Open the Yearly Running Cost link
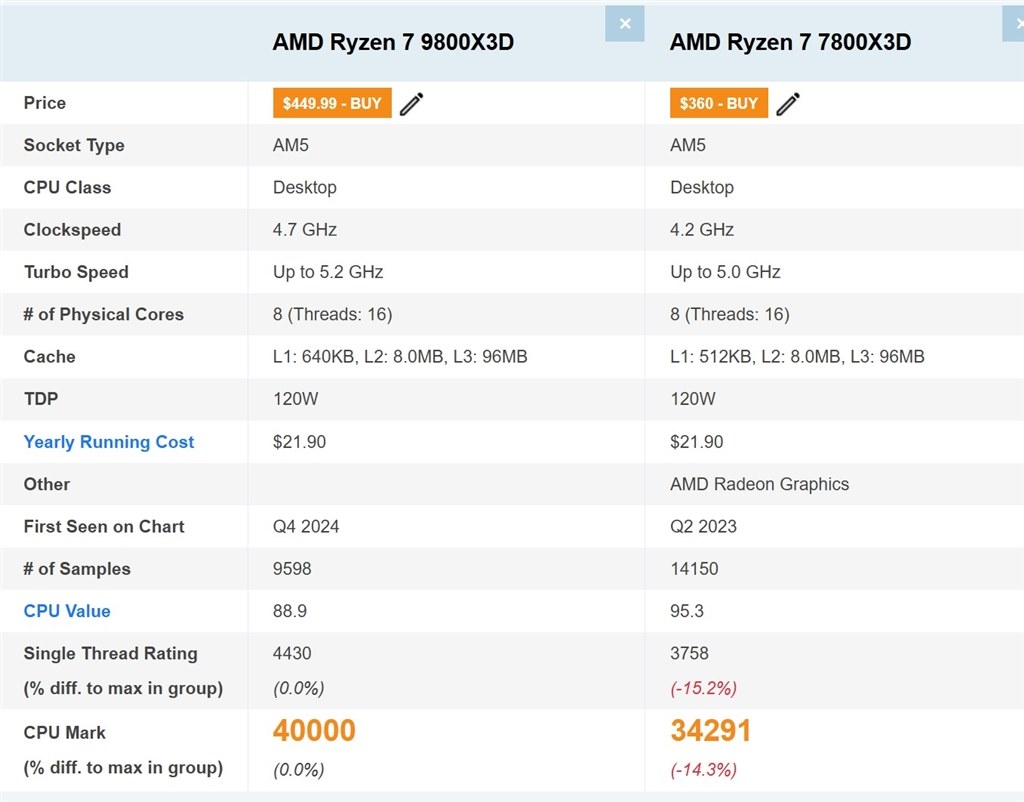Viewport: 1024px width, 802px height. pos(108,442)
